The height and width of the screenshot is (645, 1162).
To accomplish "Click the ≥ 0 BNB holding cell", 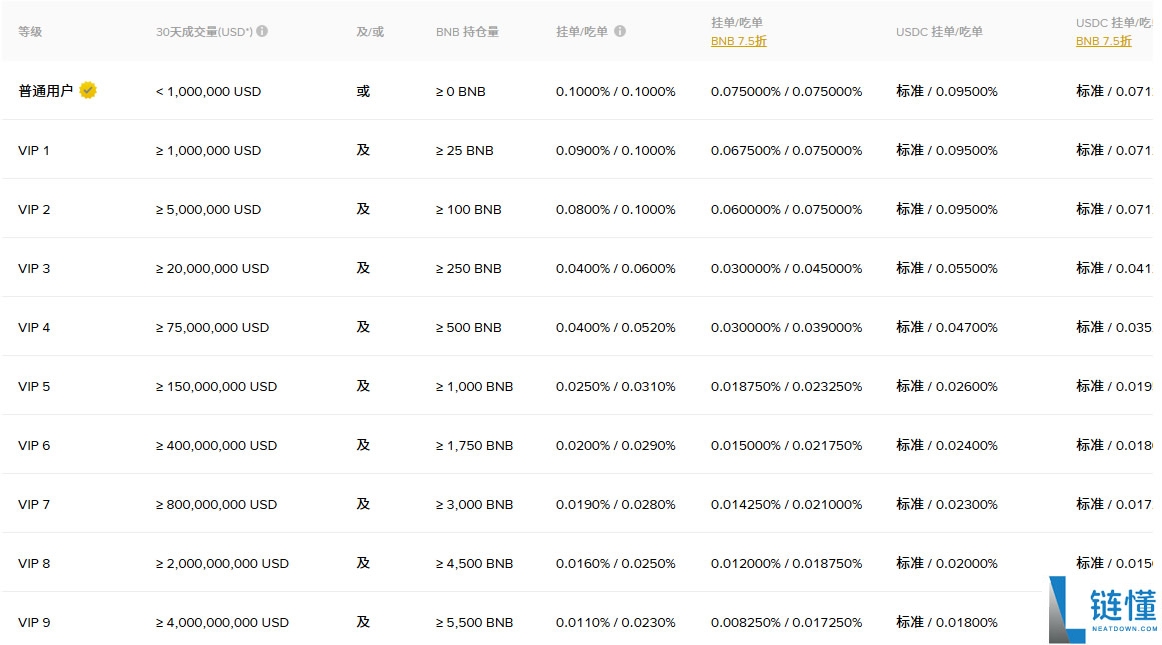I will pos(461,92).
